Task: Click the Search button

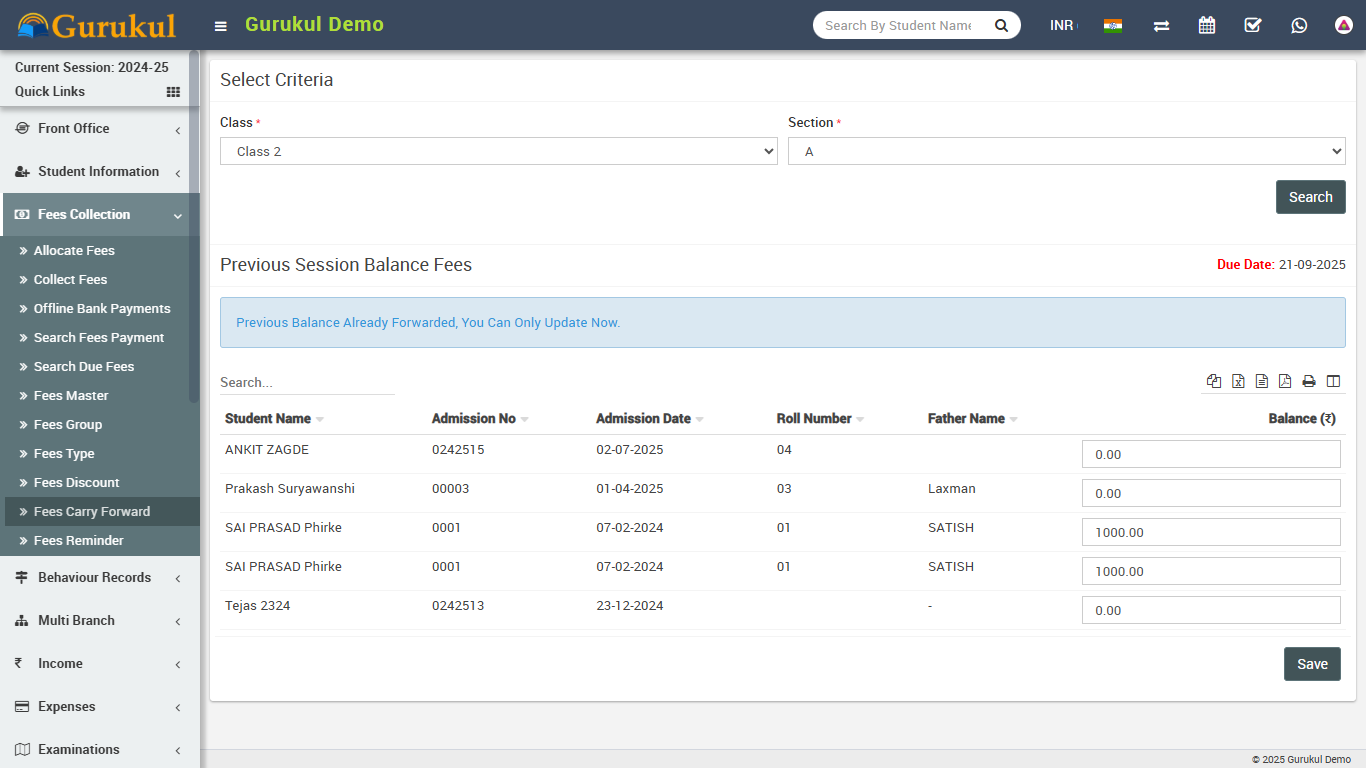Action: pos(1310,197)
